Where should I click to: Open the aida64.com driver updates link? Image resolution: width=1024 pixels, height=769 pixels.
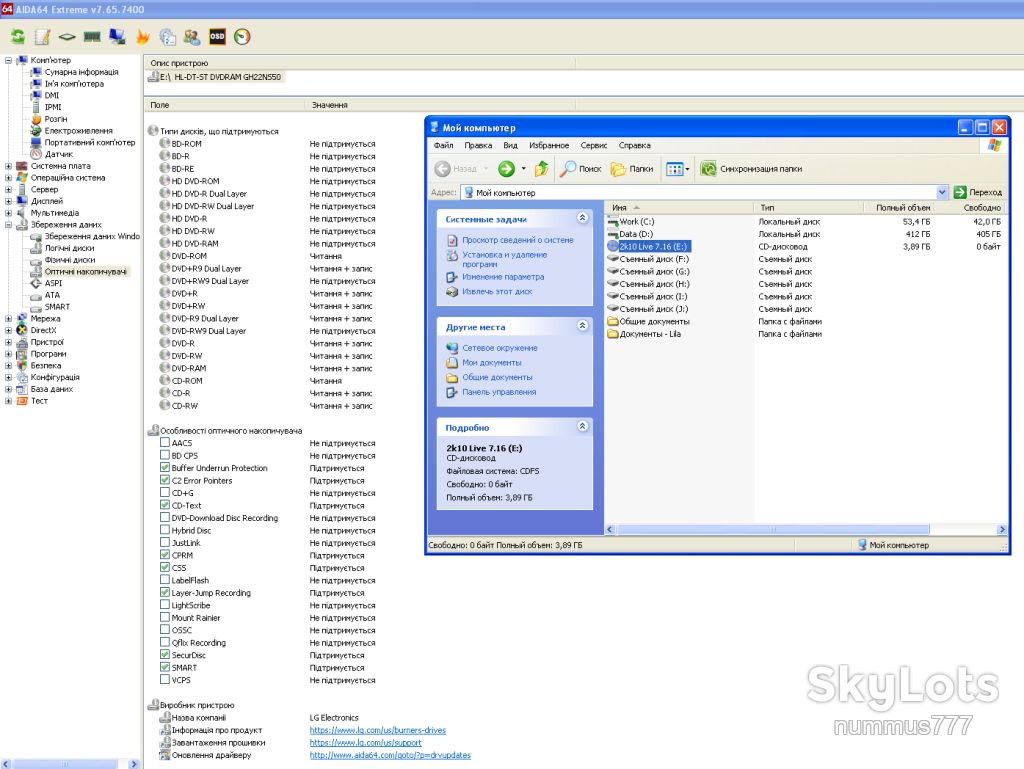tap(390, 755)
